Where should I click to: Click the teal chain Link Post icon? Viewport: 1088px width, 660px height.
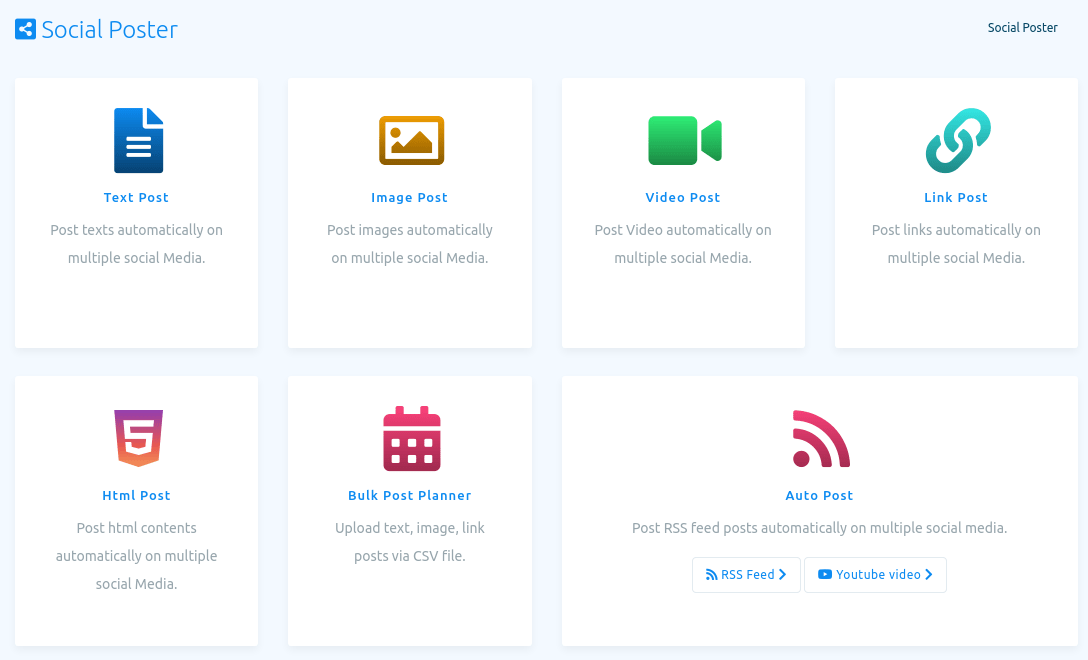pyautogui.click(x=957, y=141)
